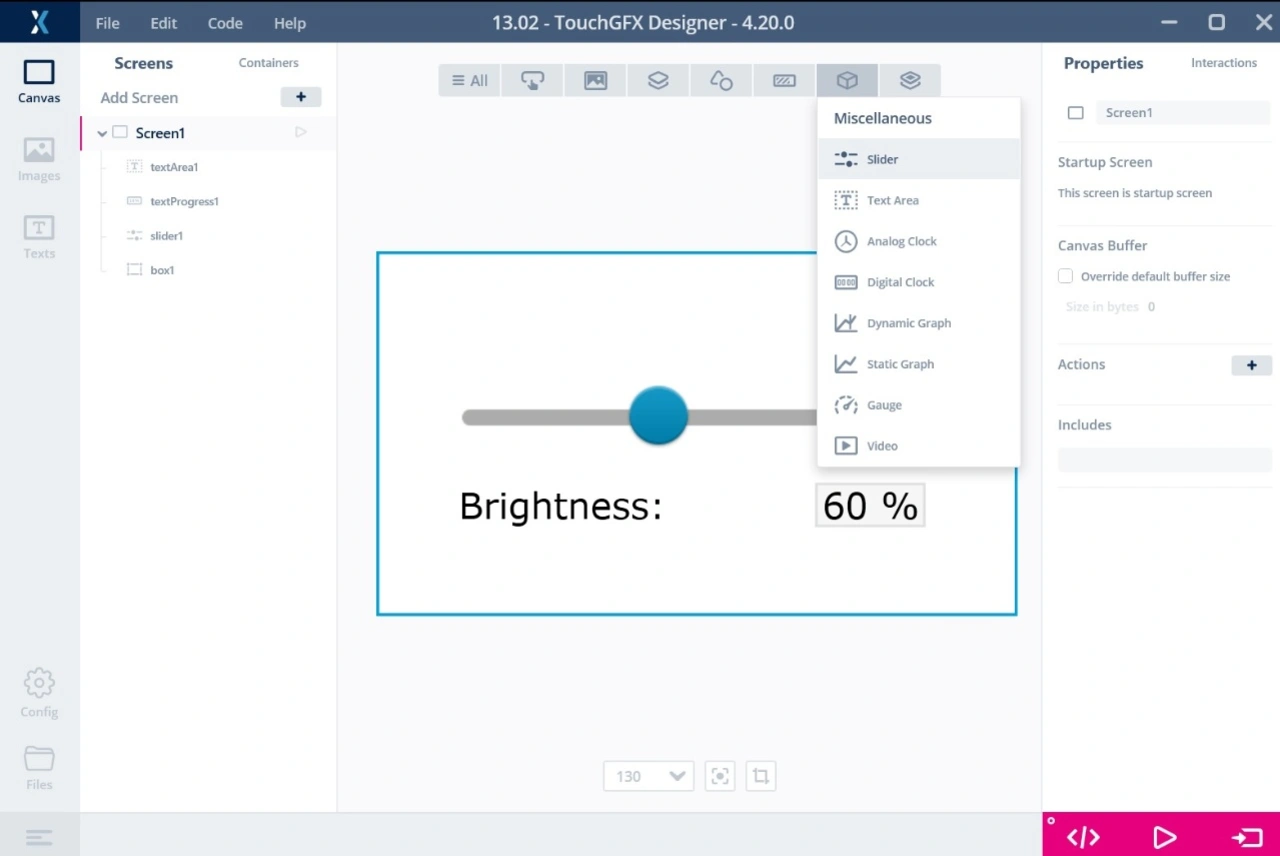
Task: Enable Override default buffer size checkbox
Action: coord(1066,276)
